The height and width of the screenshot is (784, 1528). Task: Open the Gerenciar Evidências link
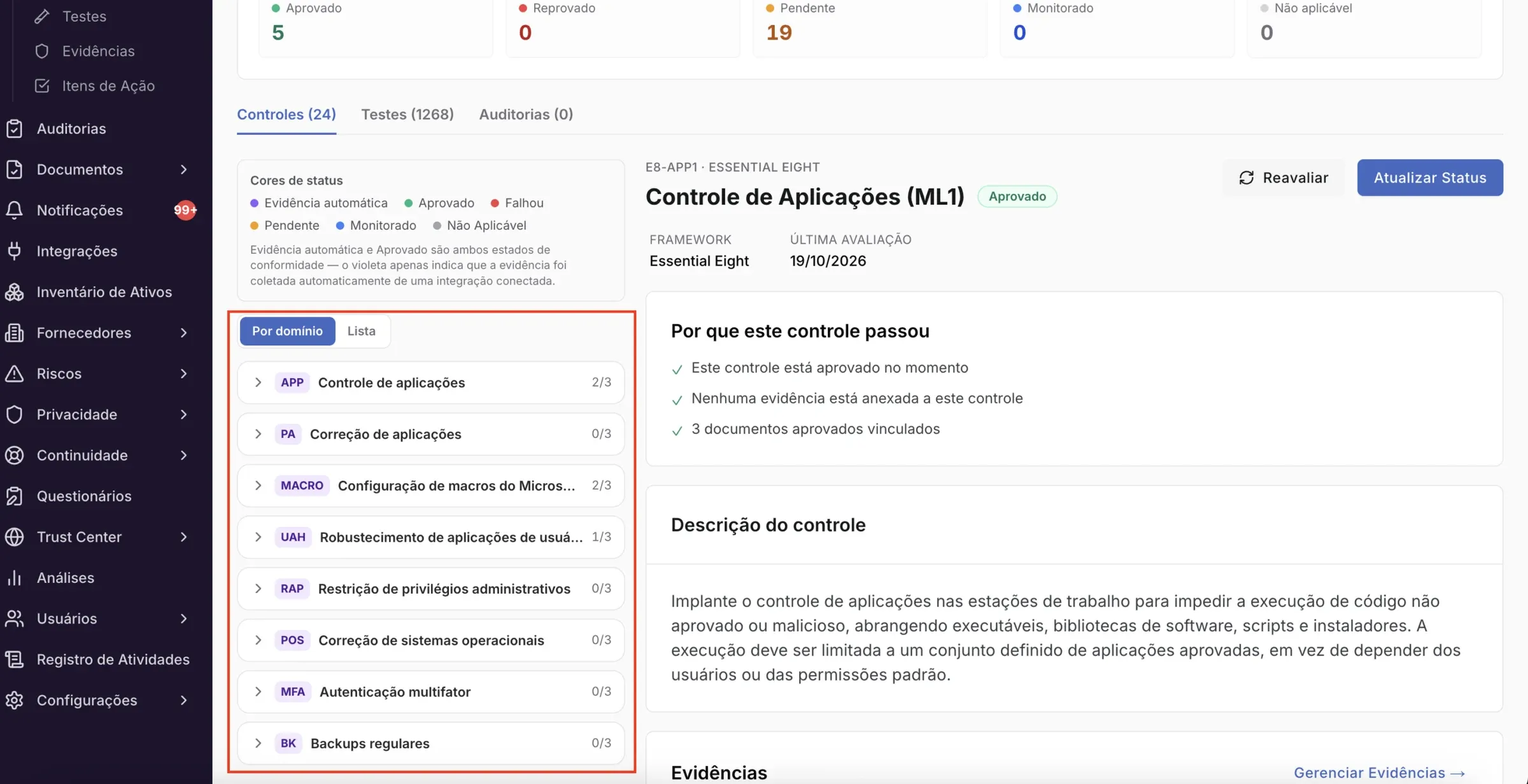[1380, 773]
